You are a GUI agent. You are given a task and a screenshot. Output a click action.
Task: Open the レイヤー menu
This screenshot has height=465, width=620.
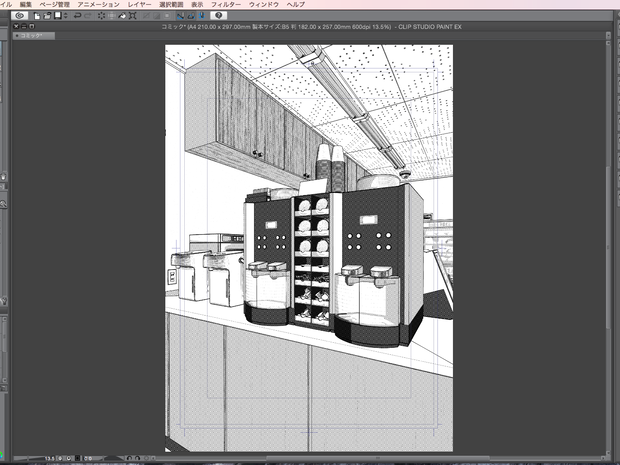pyautogui.click(x=139, y=4)
